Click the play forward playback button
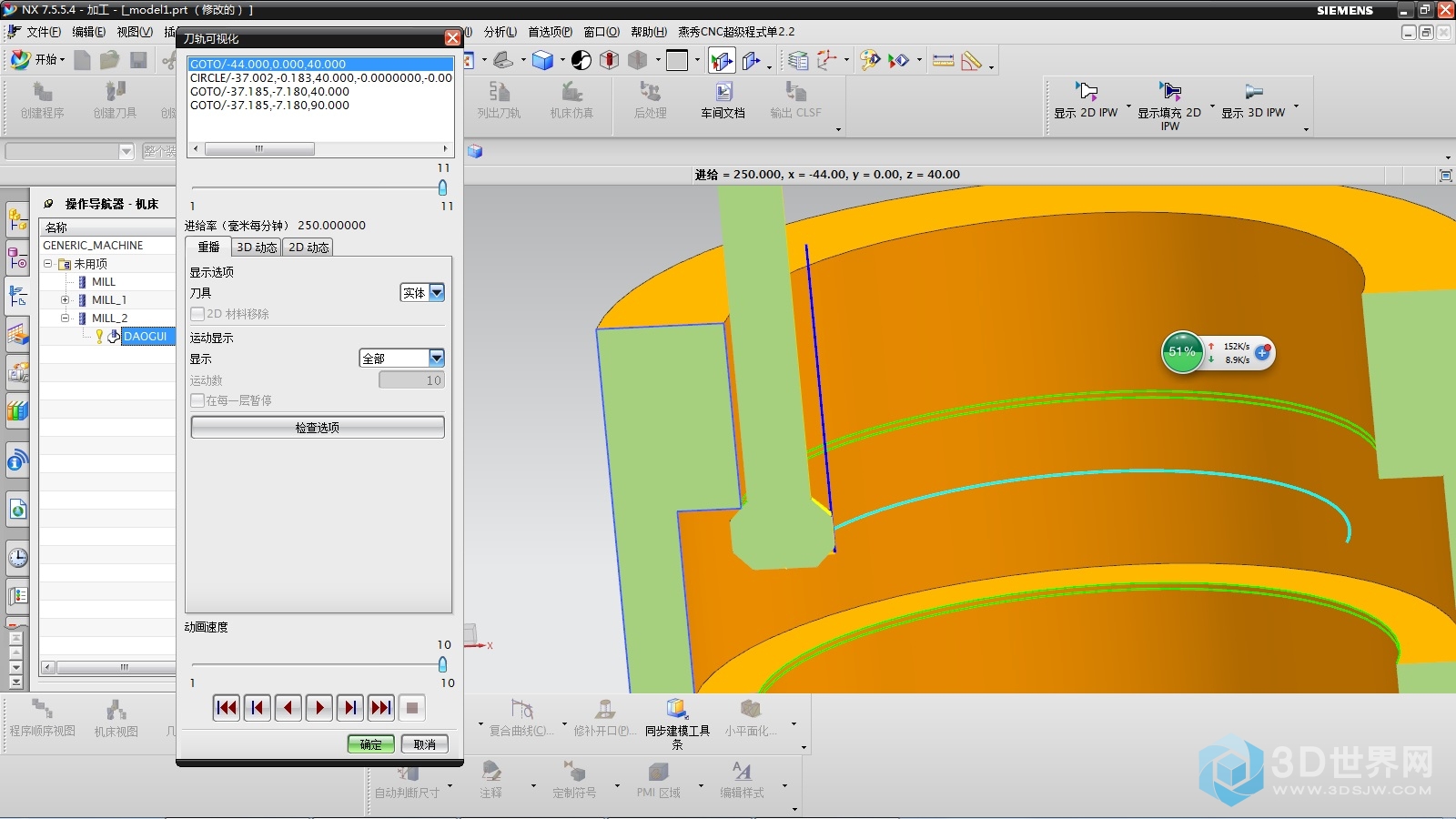This screenshot has width=1456, height=819. pos(319,708)
